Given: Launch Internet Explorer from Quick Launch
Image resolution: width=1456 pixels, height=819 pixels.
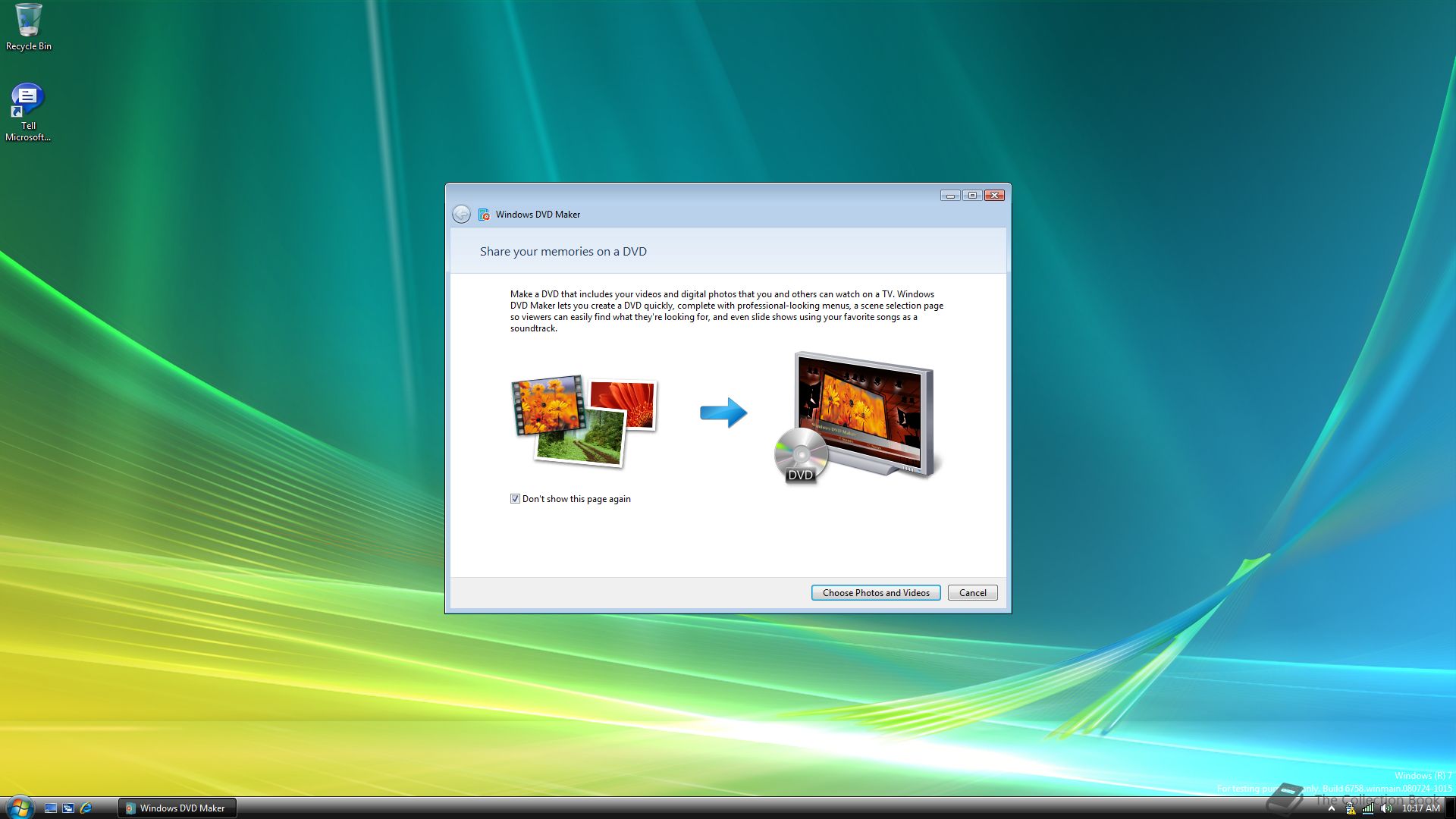Looking at the screenshot, I should (x=86, y=808).
